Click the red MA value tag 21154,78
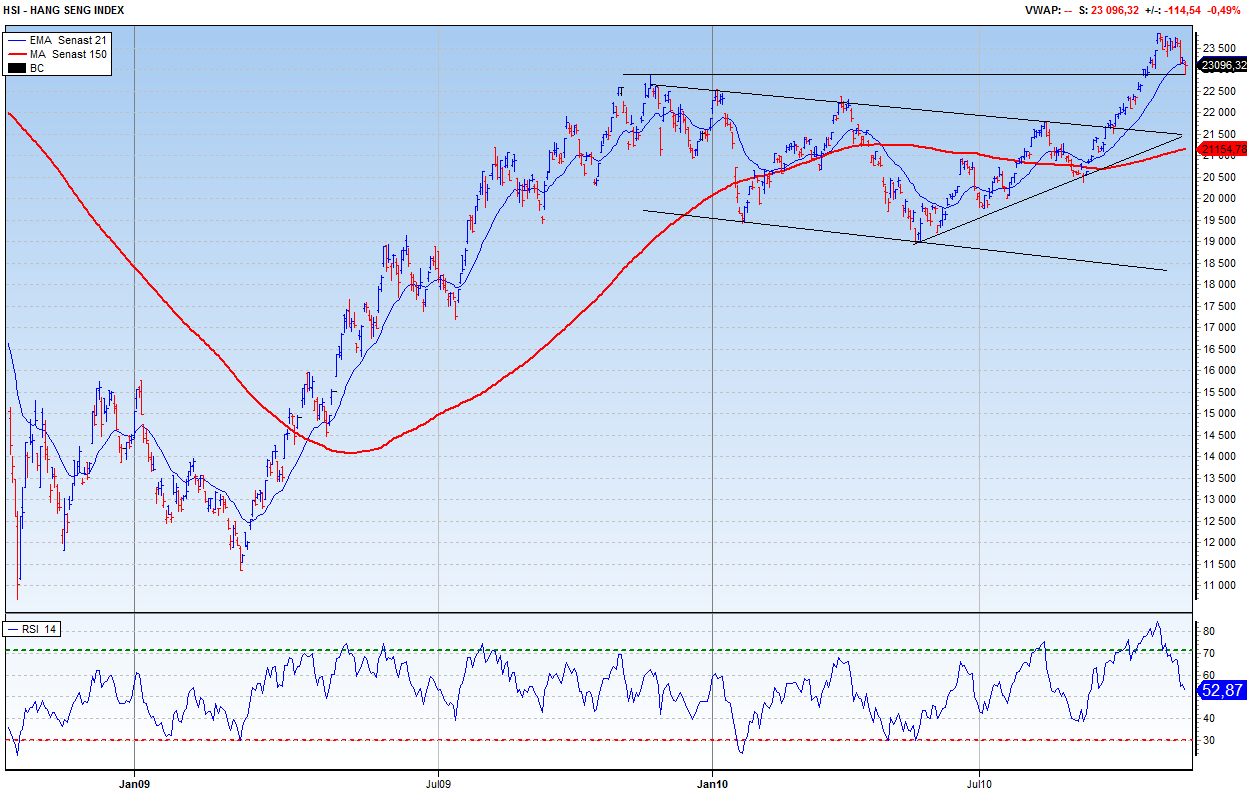1247x791 pixels. coord(1223,149)
